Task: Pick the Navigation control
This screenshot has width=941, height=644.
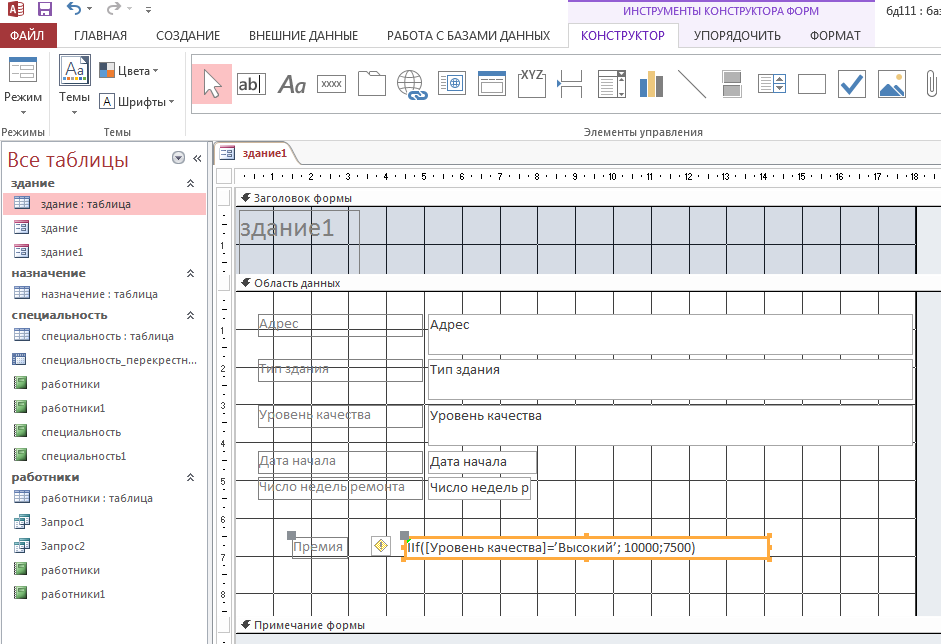Action: 492,84
